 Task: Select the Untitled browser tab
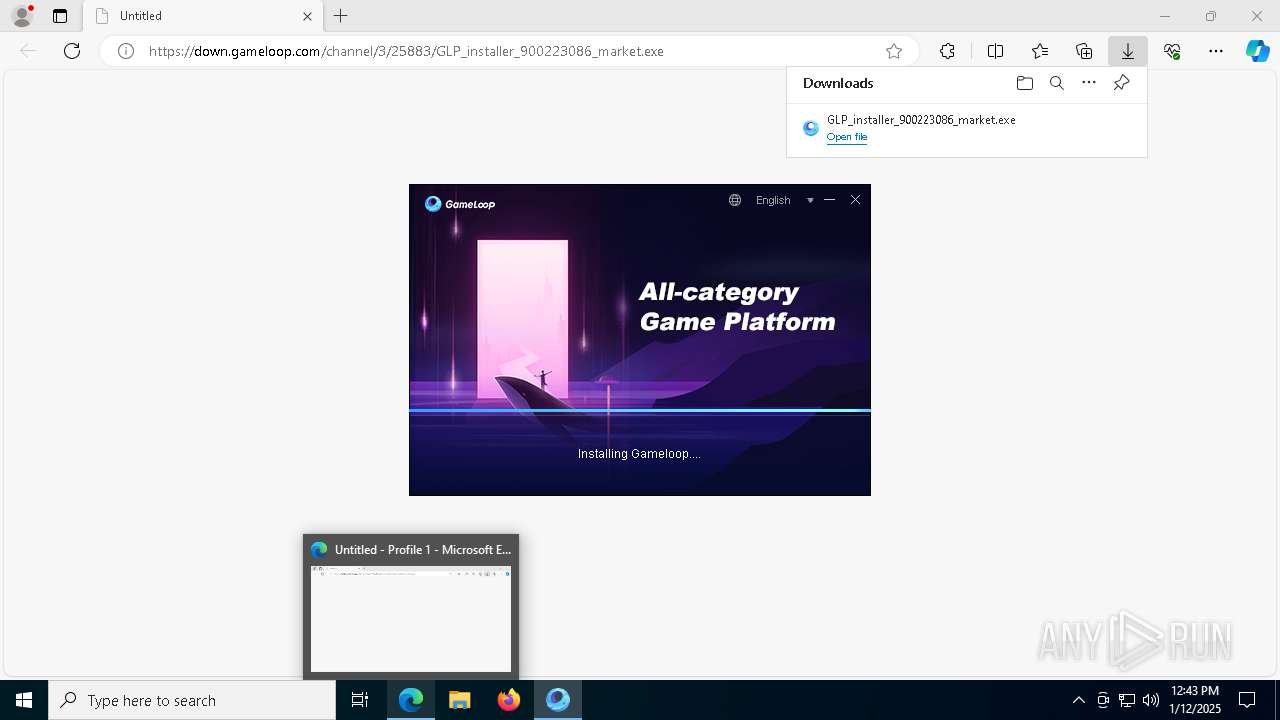coord(203,16)
